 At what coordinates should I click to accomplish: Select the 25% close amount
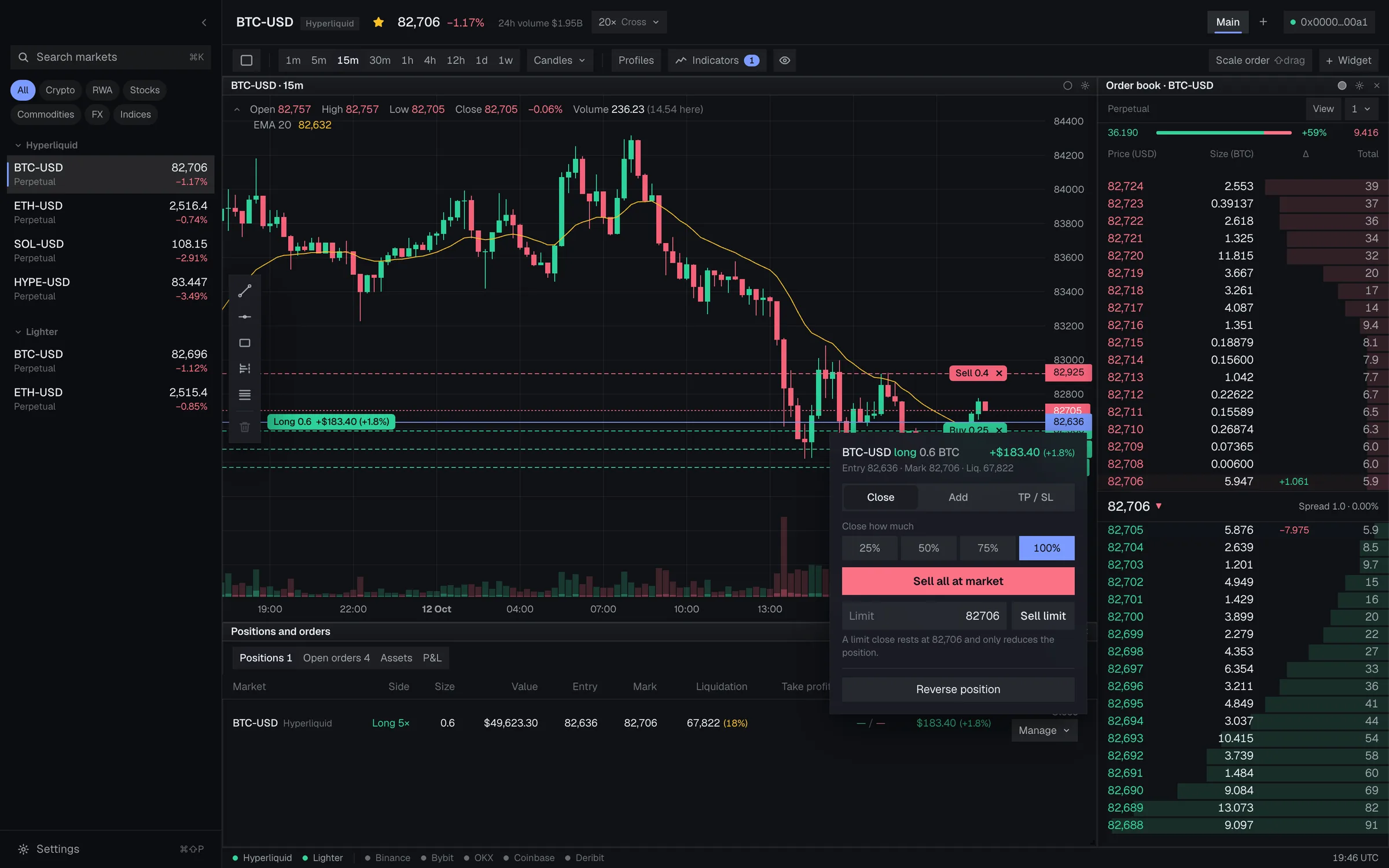pos(870,548)
